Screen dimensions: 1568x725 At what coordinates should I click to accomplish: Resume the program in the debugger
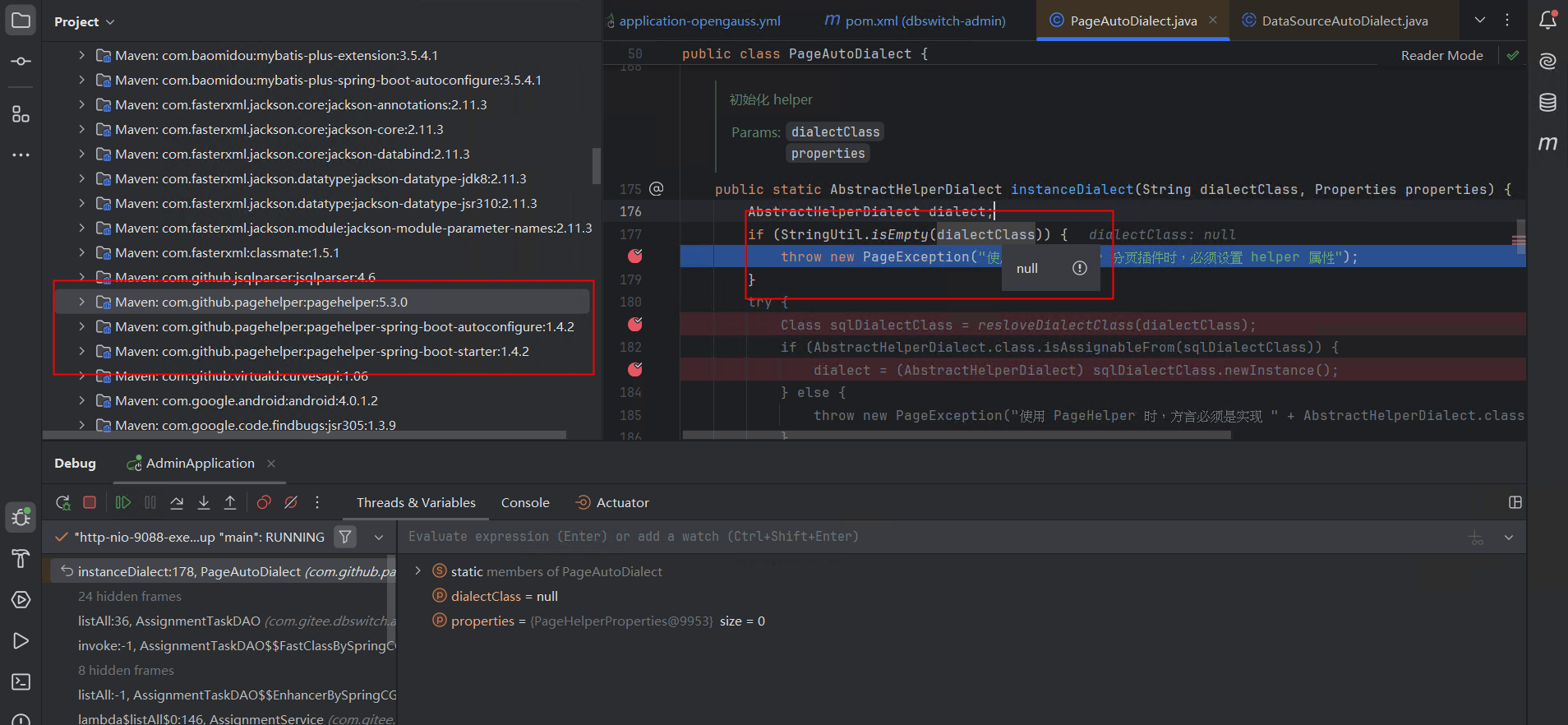pyautogui.click(x=123, y=502)
